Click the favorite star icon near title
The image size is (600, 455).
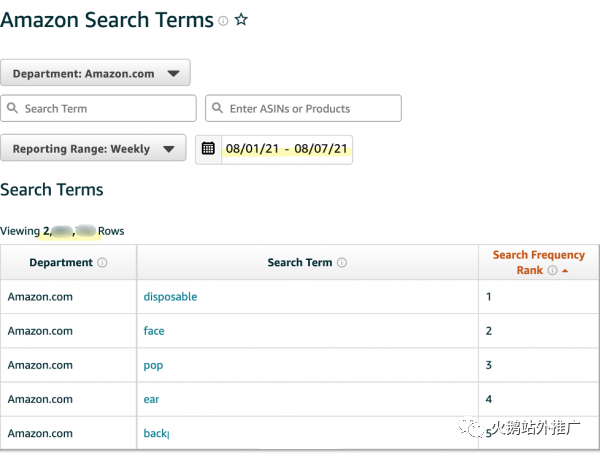click(x=241, y=20)
